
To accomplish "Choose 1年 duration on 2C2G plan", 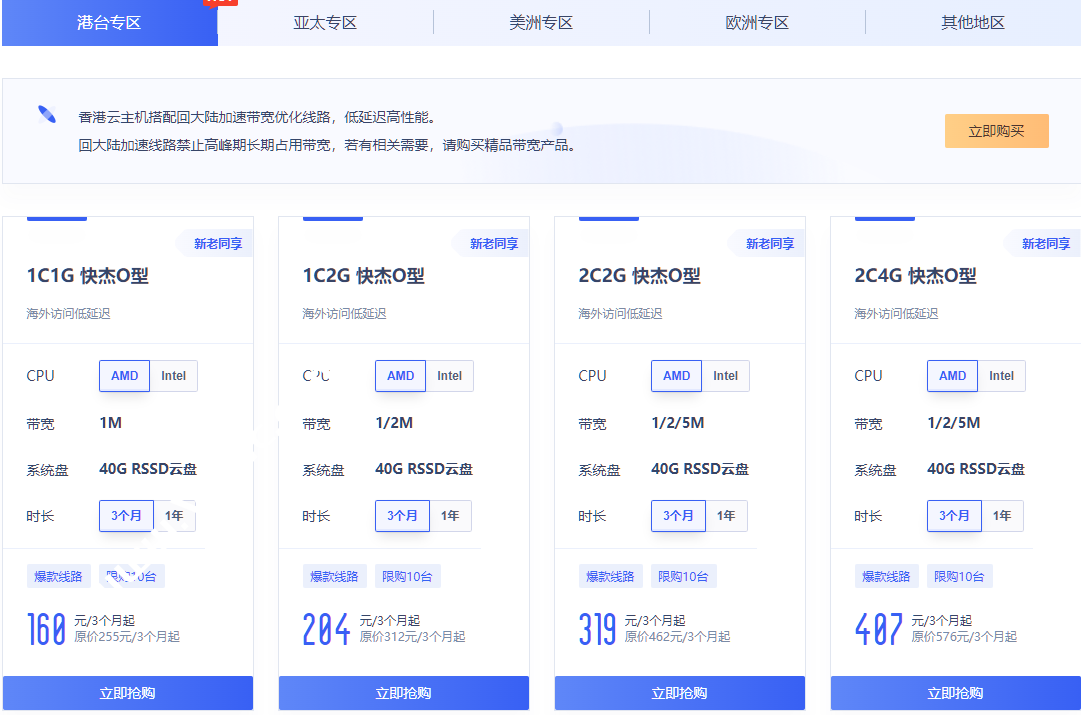I will [726, 516].
